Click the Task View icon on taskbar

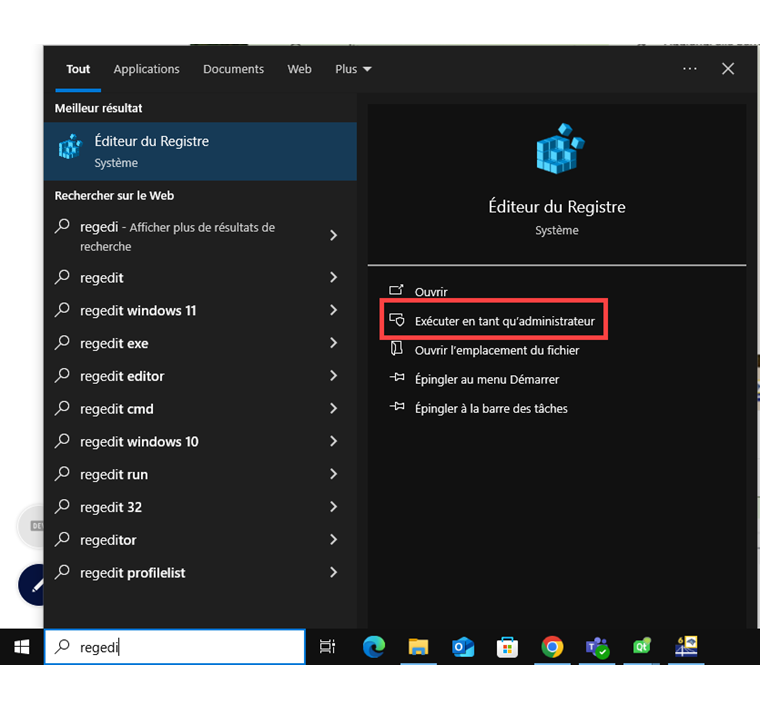coord(327,647)
